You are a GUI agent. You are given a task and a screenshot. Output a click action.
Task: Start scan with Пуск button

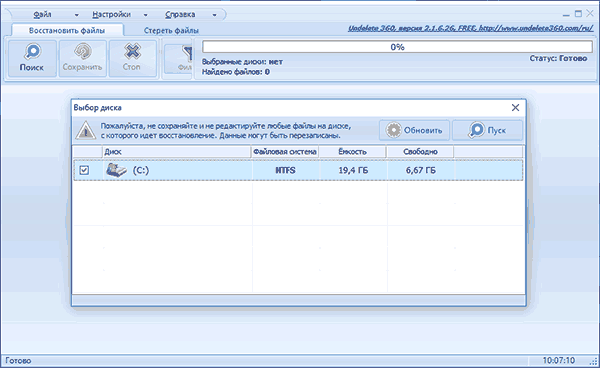[488, 130]
